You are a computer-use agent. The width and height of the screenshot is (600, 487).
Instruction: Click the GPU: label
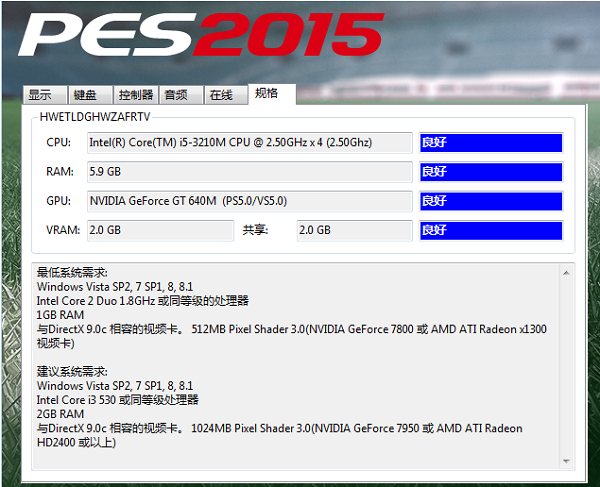pos(59,201)
